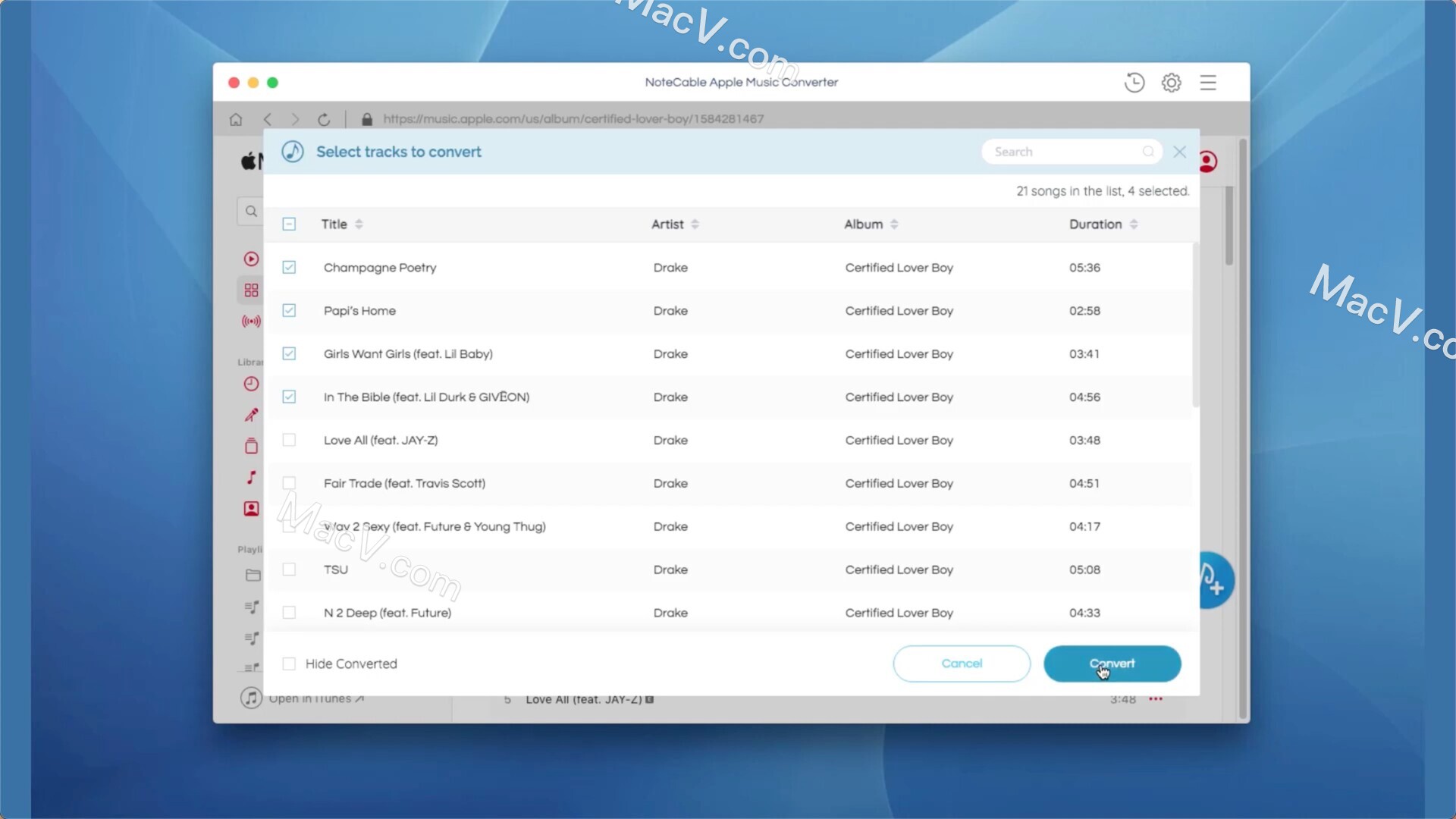Open the playlists folder icon in sidebar
Screen dimensions: 1456x819
point(253,576)
